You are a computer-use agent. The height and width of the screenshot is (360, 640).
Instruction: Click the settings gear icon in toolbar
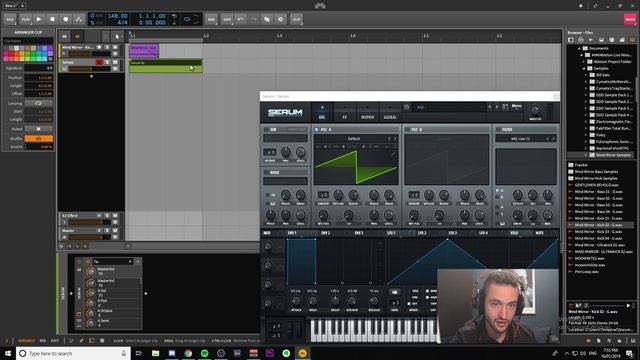(x=280, y=19)
